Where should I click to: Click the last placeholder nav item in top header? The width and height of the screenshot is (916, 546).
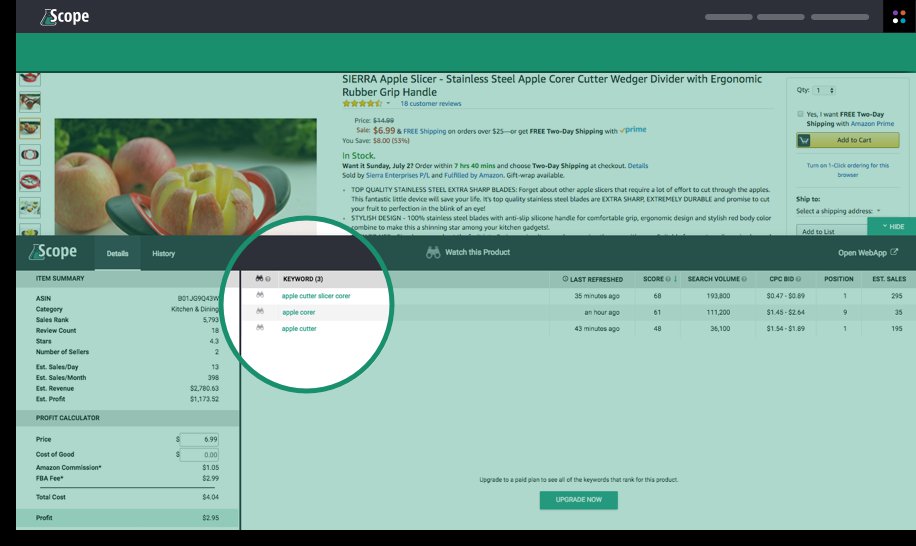pyautogui.click(x=839, y=17)
